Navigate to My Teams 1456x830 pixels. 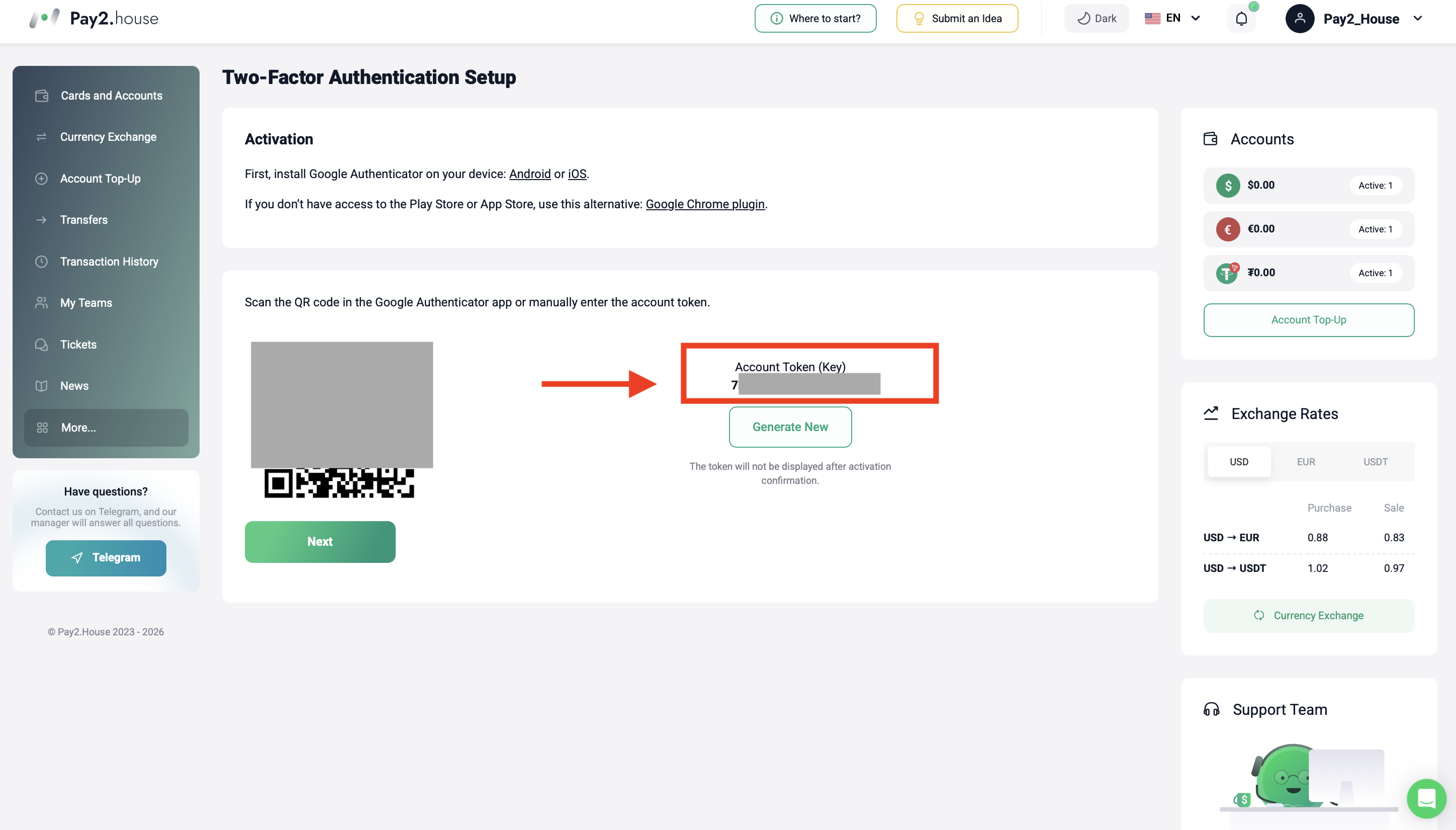106,303
